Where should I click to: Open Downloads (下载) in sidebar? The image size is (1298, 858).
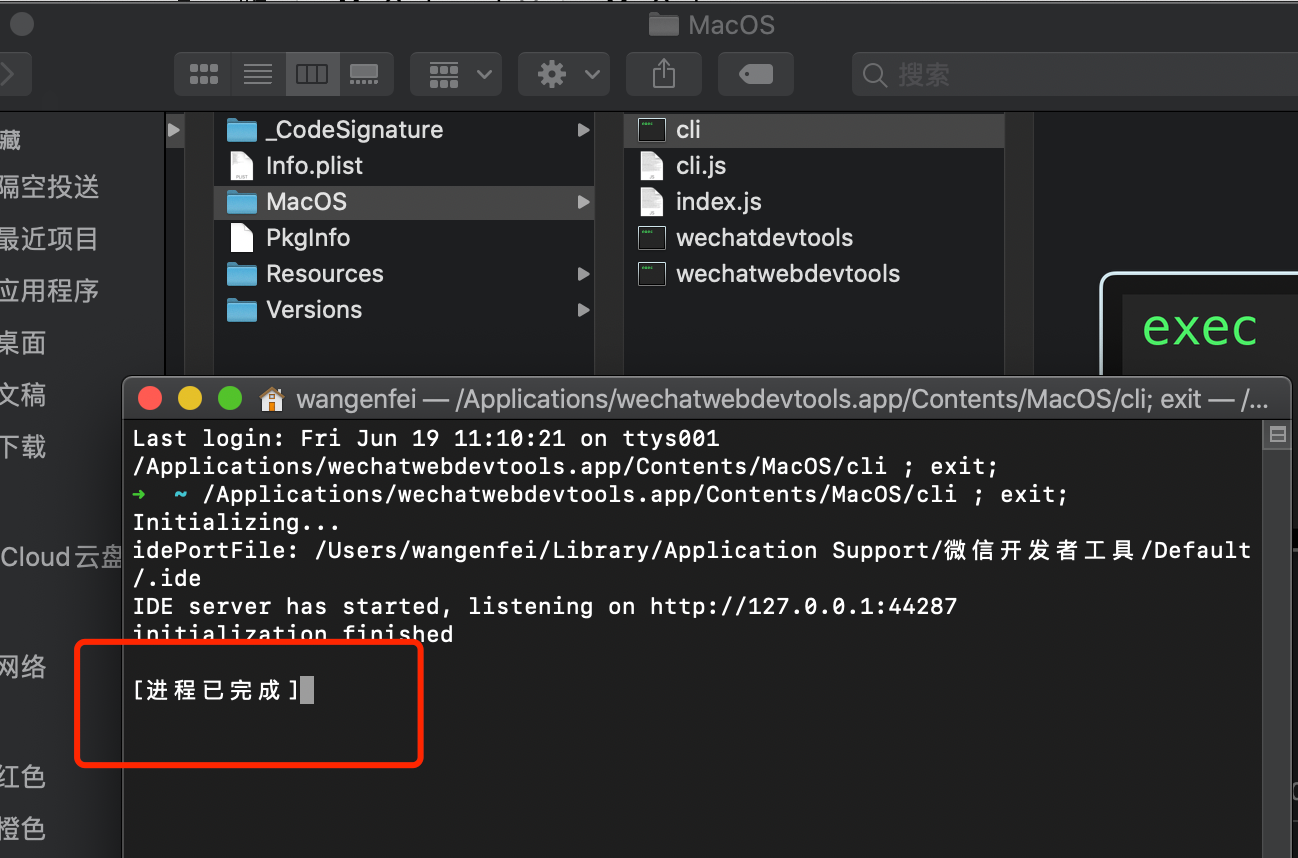pos(23,447)
